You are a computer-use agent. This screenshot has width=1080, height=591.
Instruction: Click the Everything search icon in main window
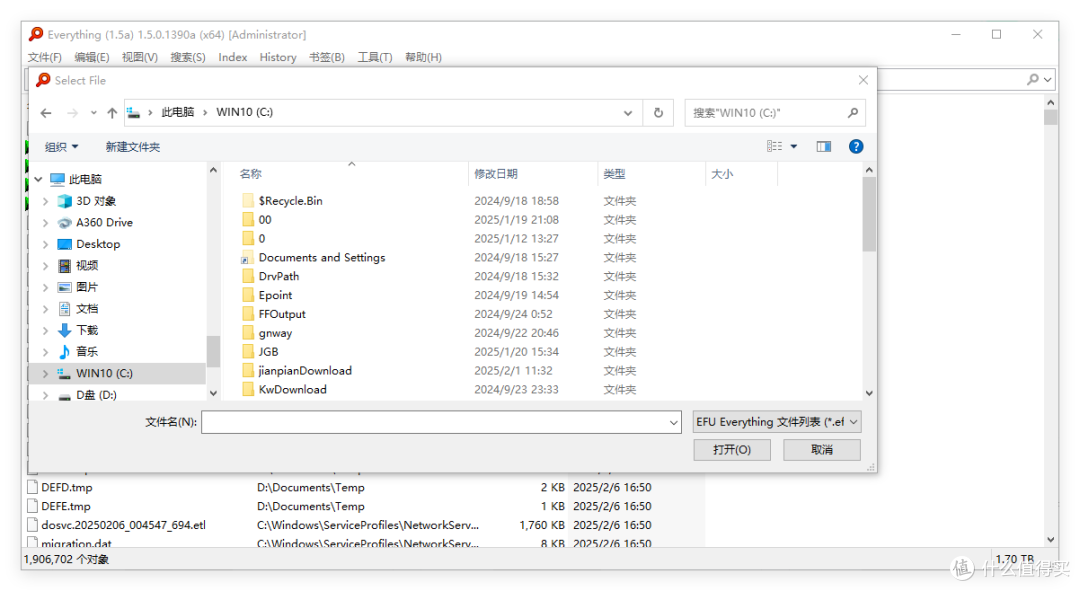(1032, 79)
